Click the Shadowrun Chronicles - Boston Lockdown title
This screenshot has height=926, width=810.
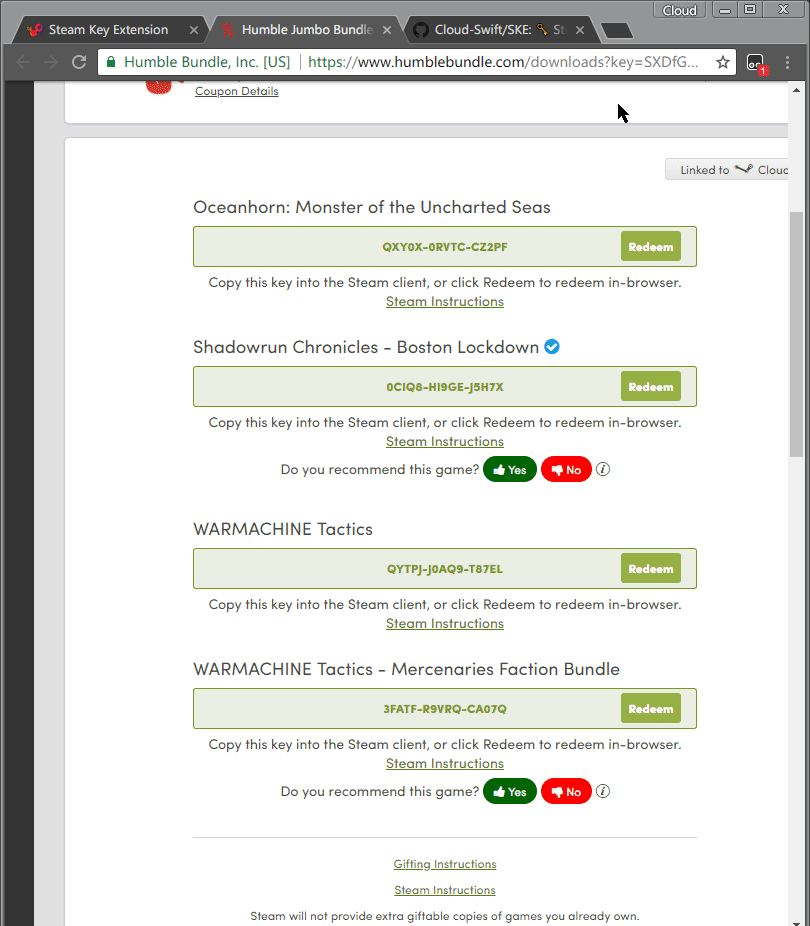click(366, 347)
